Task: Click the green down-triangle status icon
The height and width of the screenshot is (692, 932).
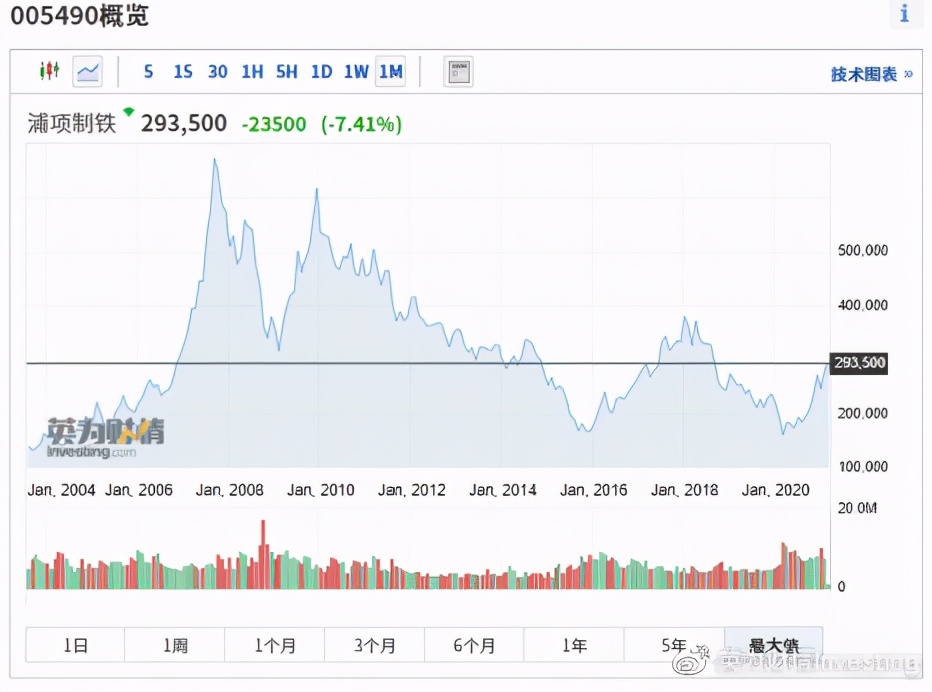Action: tap(128, 111)
